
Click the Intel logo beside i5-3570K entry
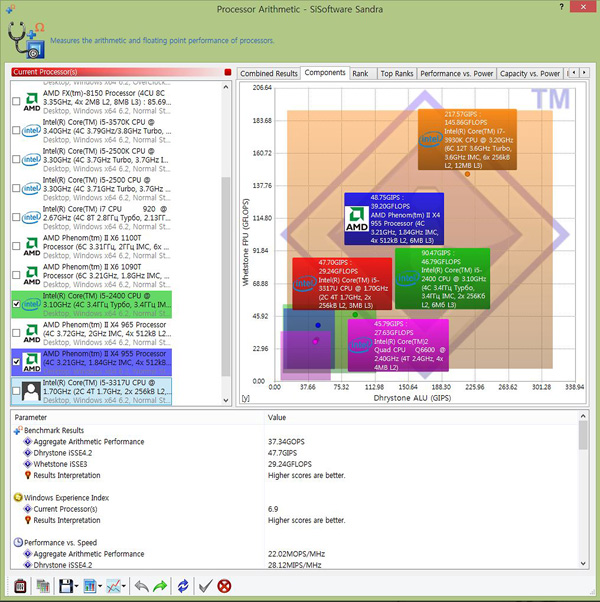(x=31, y=131)
